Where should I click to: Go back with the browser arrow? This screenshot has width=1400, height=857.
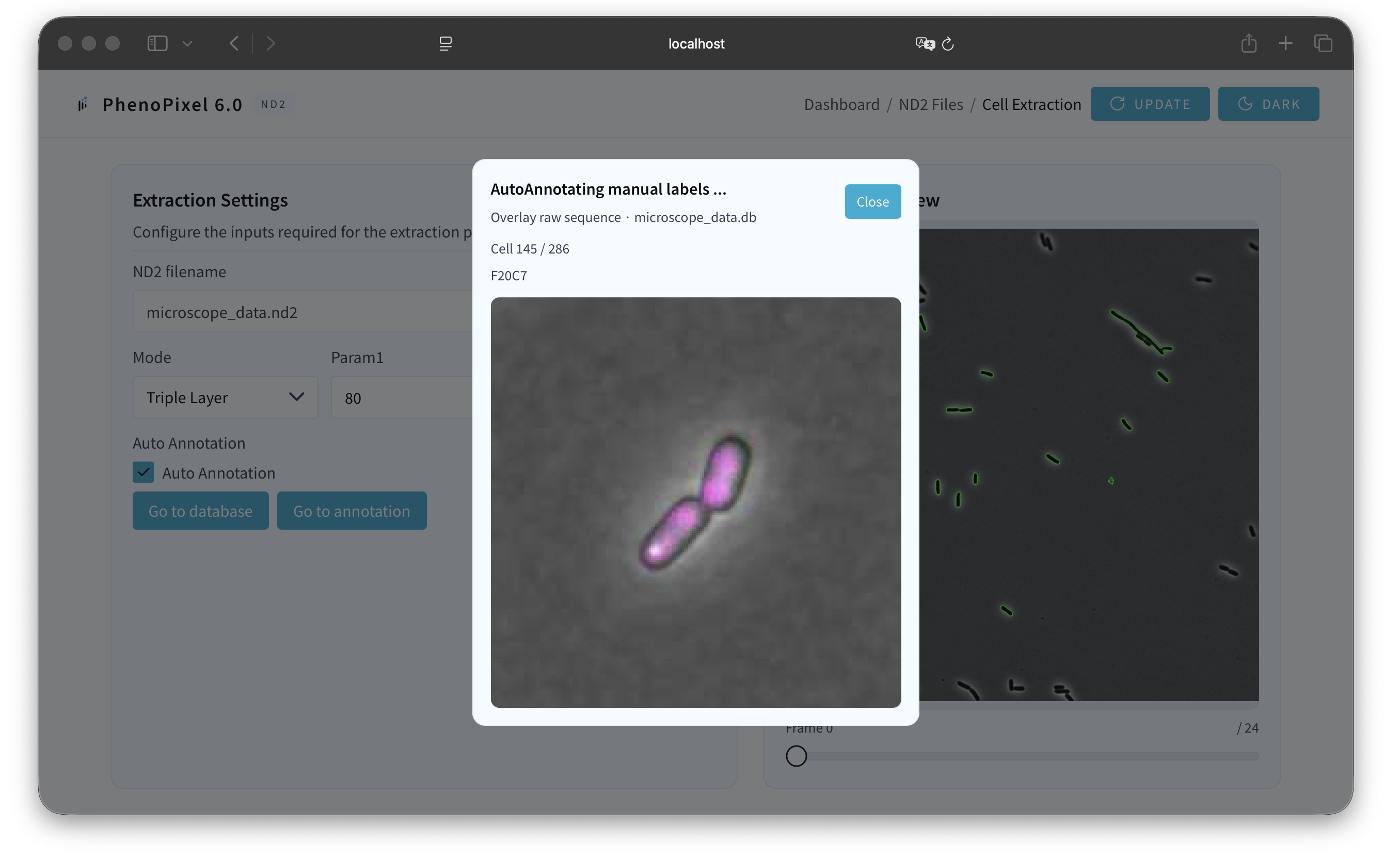point(235,44)
